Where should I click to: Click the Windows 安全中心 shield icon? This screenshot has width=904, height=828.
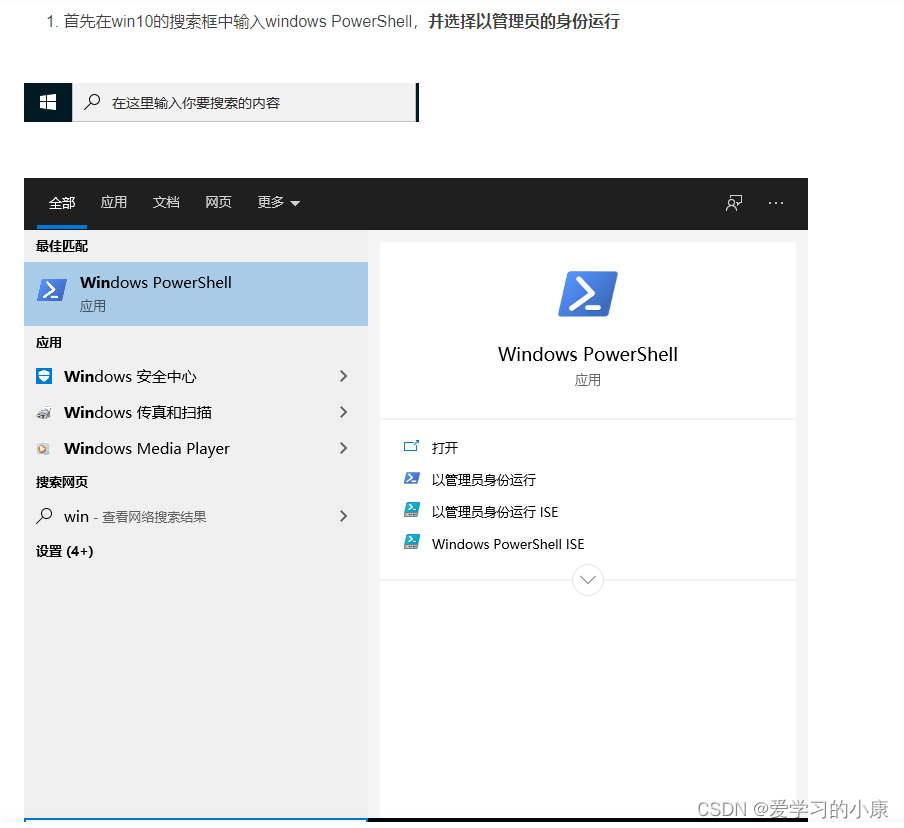pyautogui.click(x=44, y=377)
